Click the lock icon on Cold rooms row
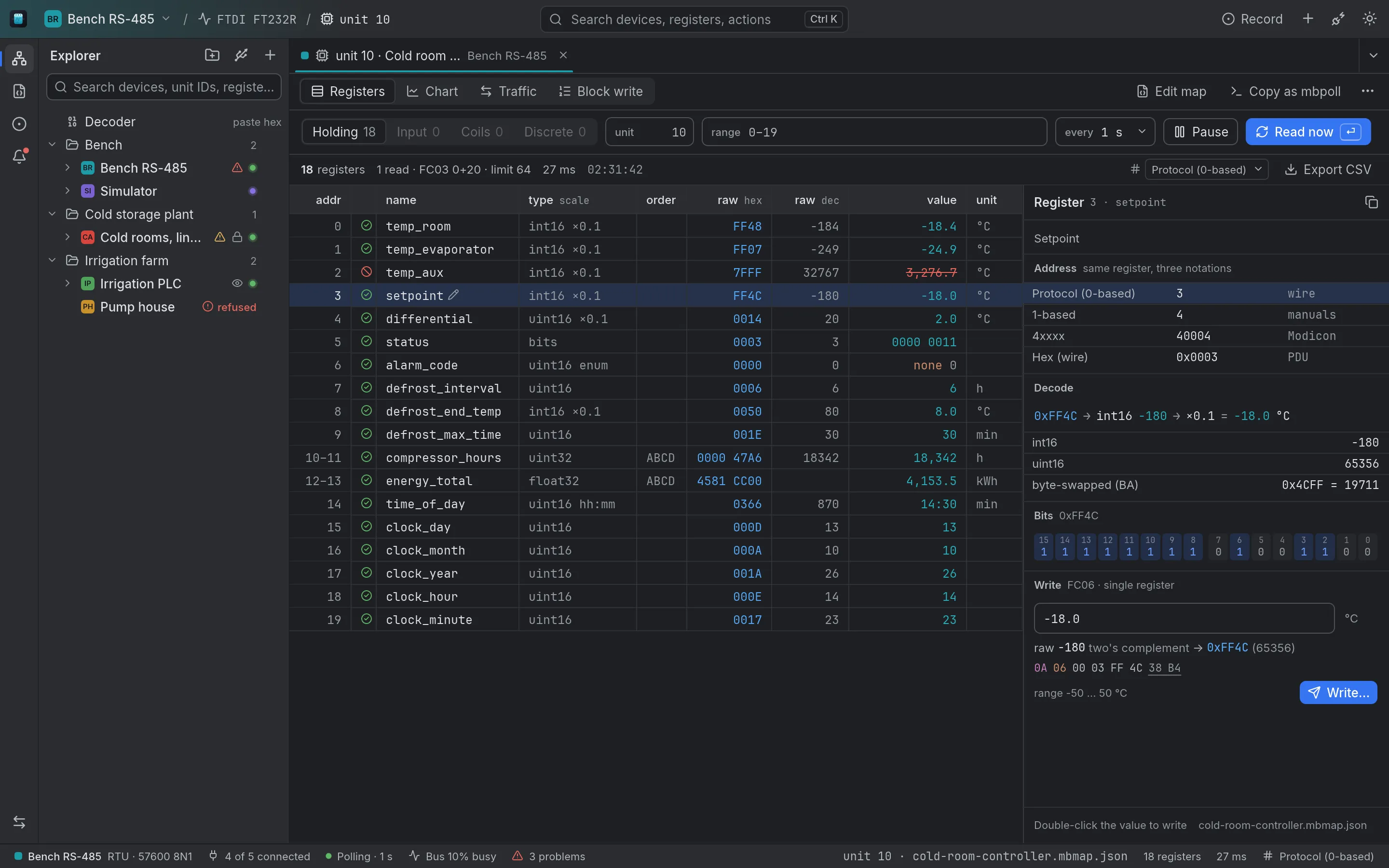The width and height of the screenshot is (1389, 868). tap(236, 237)
